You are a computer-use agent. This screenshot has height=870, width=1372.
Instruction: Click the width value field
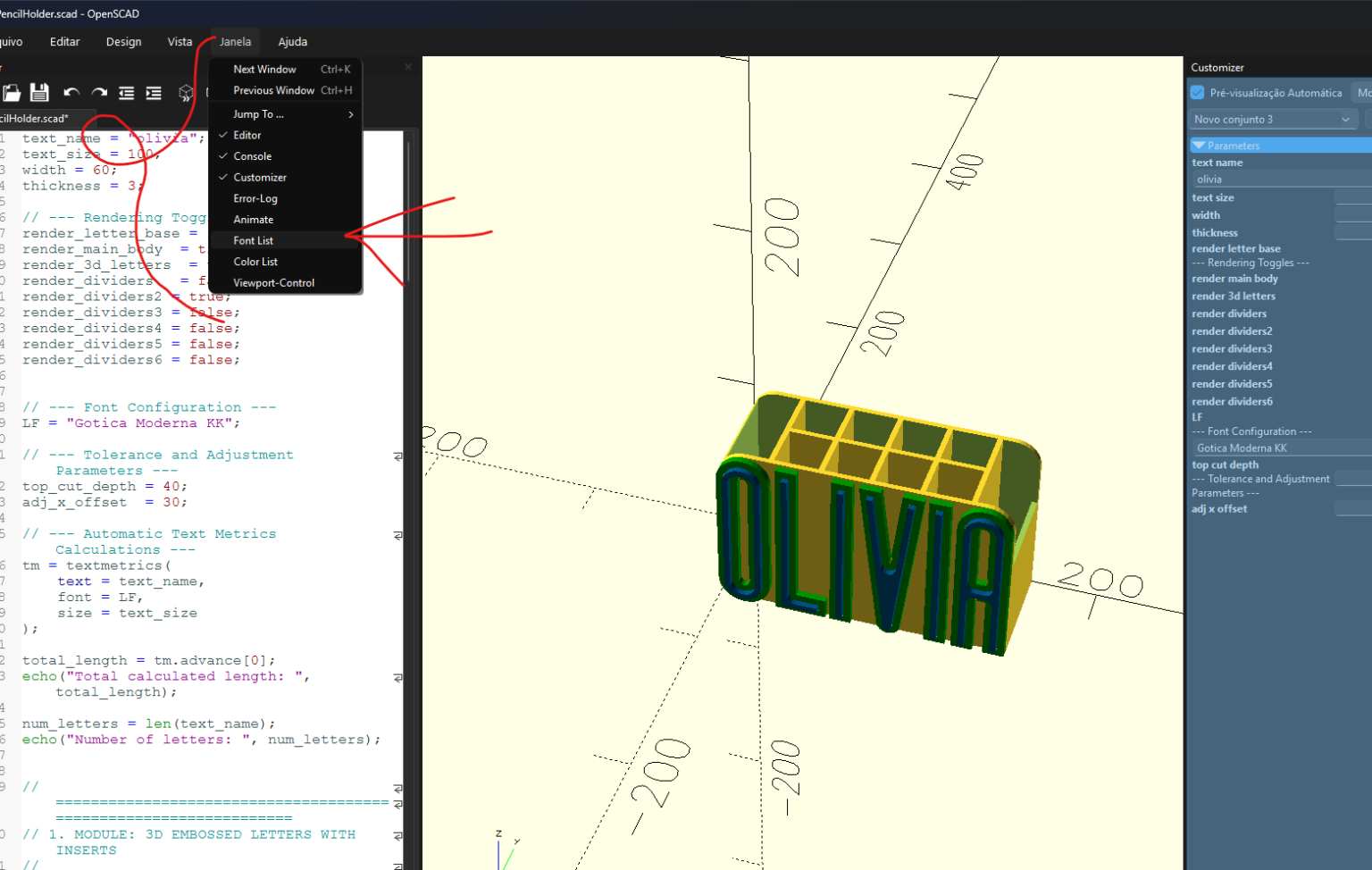point(1353,215)
